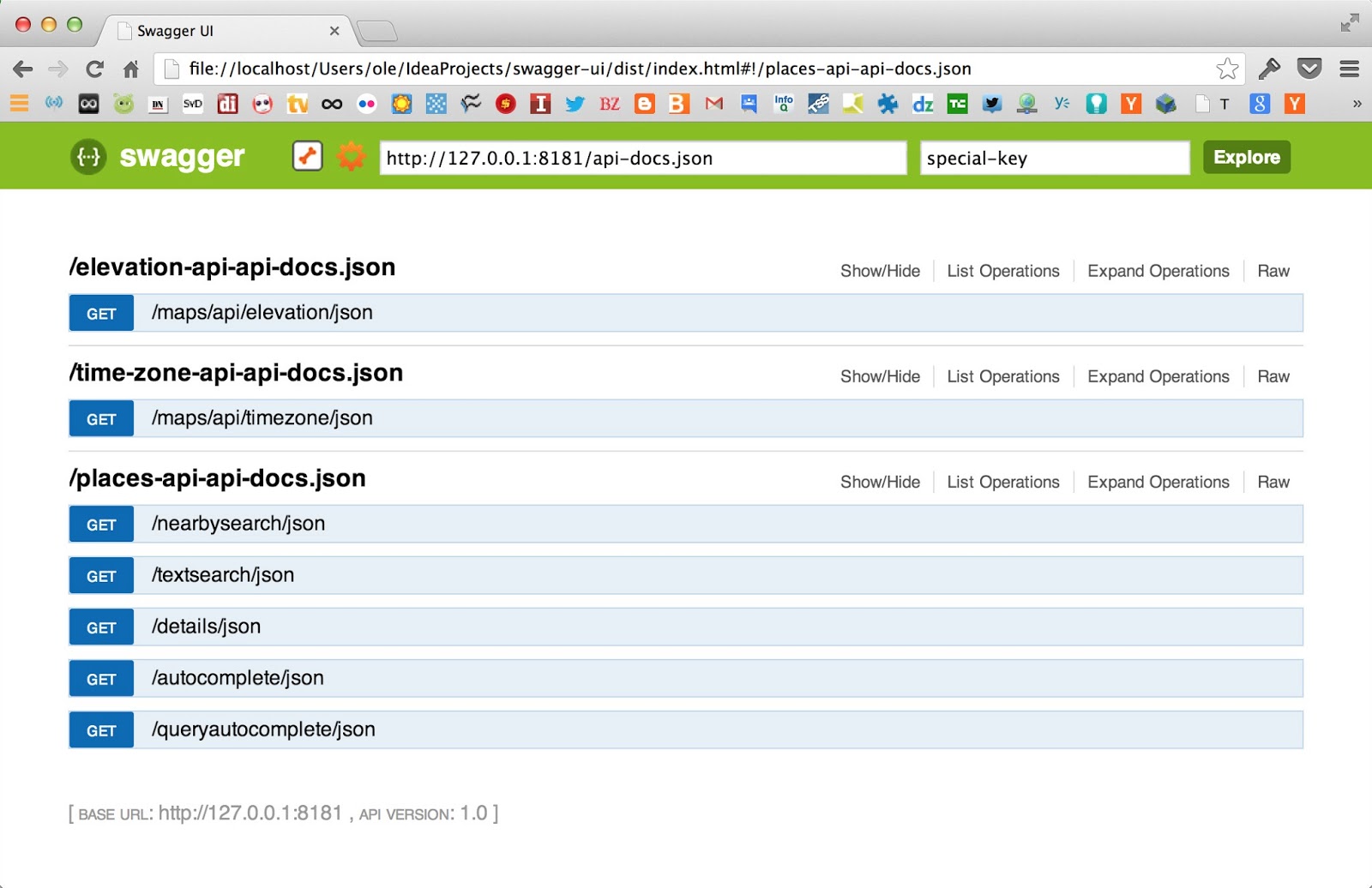Reload the page with the refresh icon
The height and width of the screenshot is (888, 1372).
coord(94,69)
